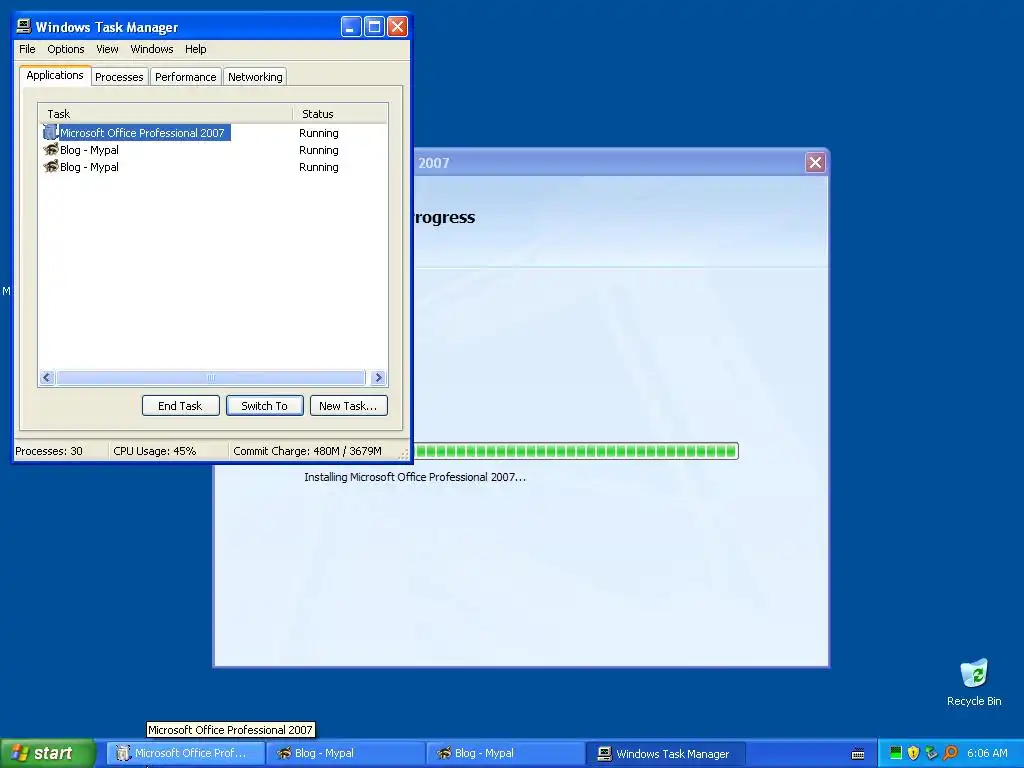Open the File menu in Task Manager
The height and width of the screenshot is (768, 1024).
point(27,49)
